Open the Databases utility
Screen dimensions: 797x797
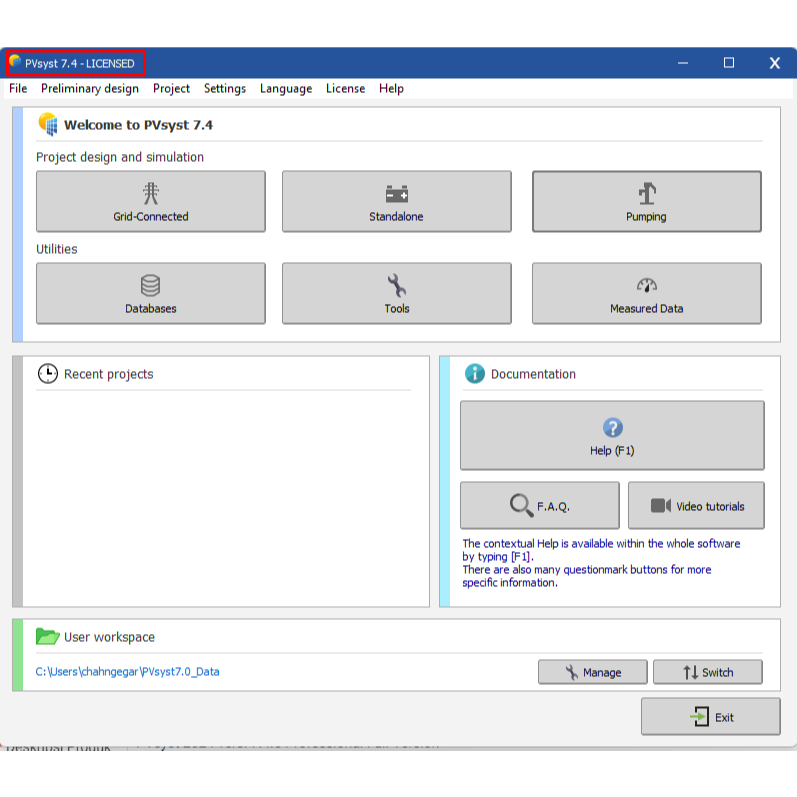(151, 294)
